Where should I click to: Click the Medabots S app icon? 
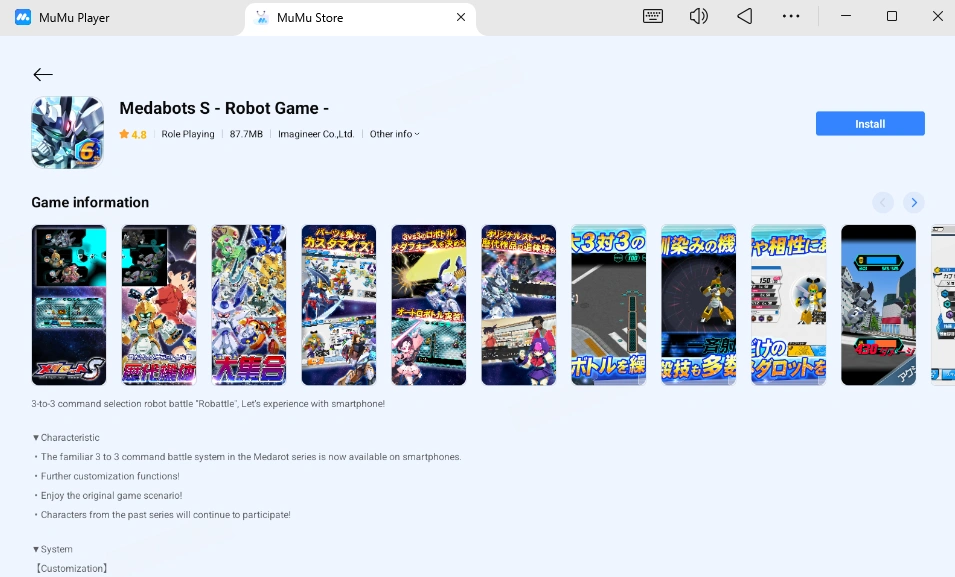68,132
